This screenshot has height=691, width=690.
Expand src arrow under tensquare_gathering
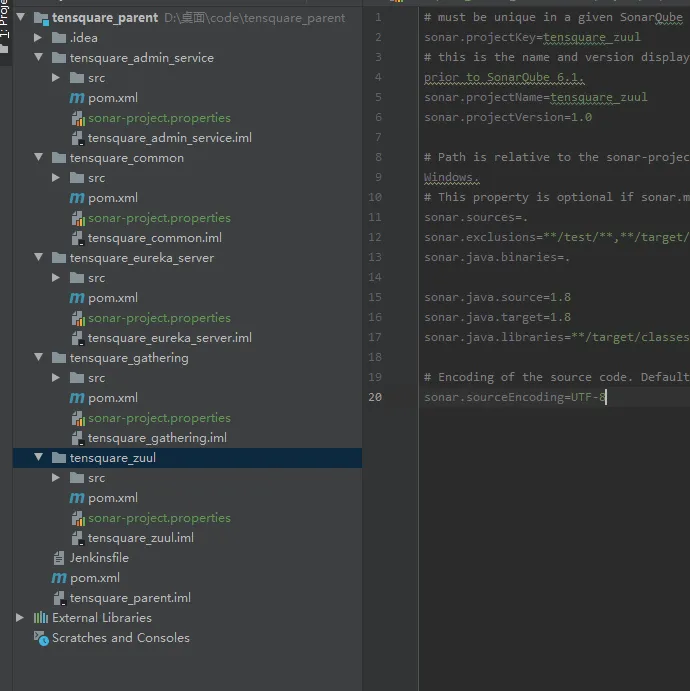56,378
